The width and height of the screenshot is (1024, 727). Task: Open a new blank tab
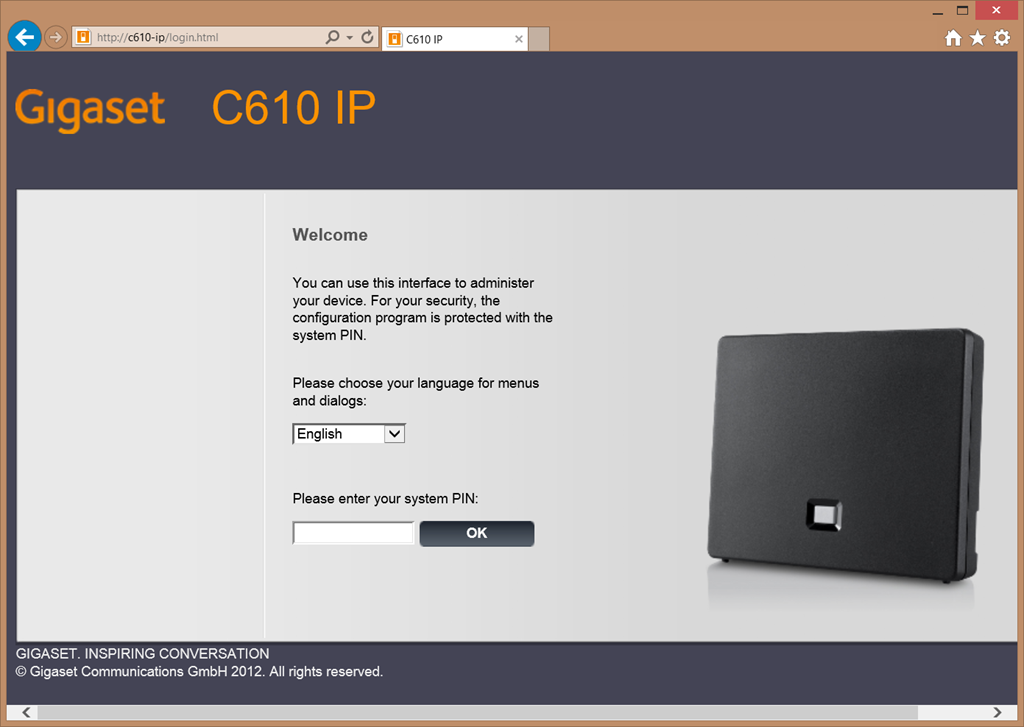tap(539, 39)
